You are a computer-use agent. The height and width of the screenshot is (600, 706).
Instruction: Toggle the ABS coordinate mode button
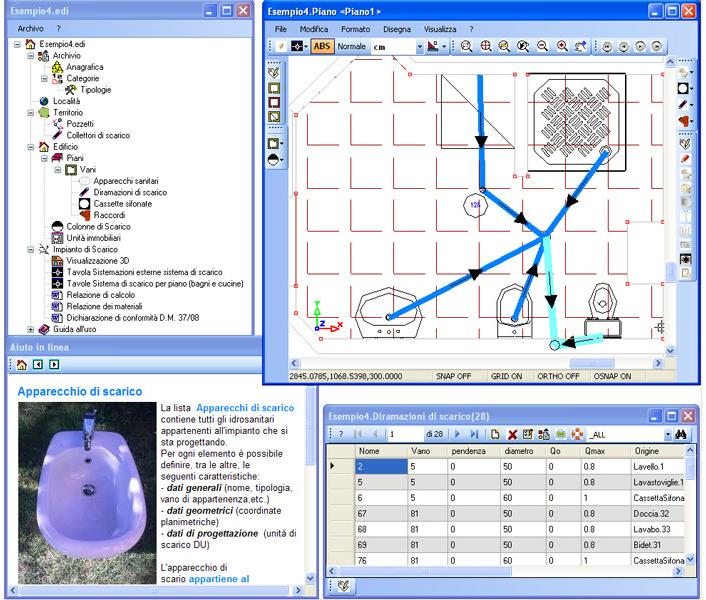(322, 46)
